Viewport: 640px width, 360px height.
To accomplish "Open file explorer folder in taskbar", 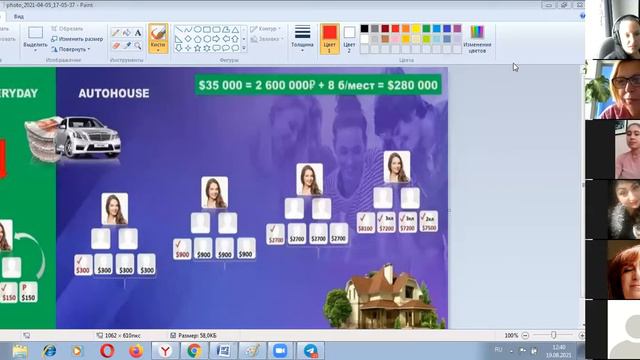I will pyautogui.click(x=20, y=351).
